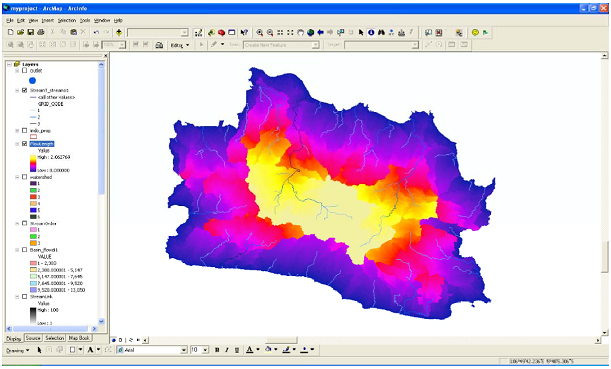Collapse the Layers tree root
The height and width of the screenshot is (369, 611).
click(9, 64)
